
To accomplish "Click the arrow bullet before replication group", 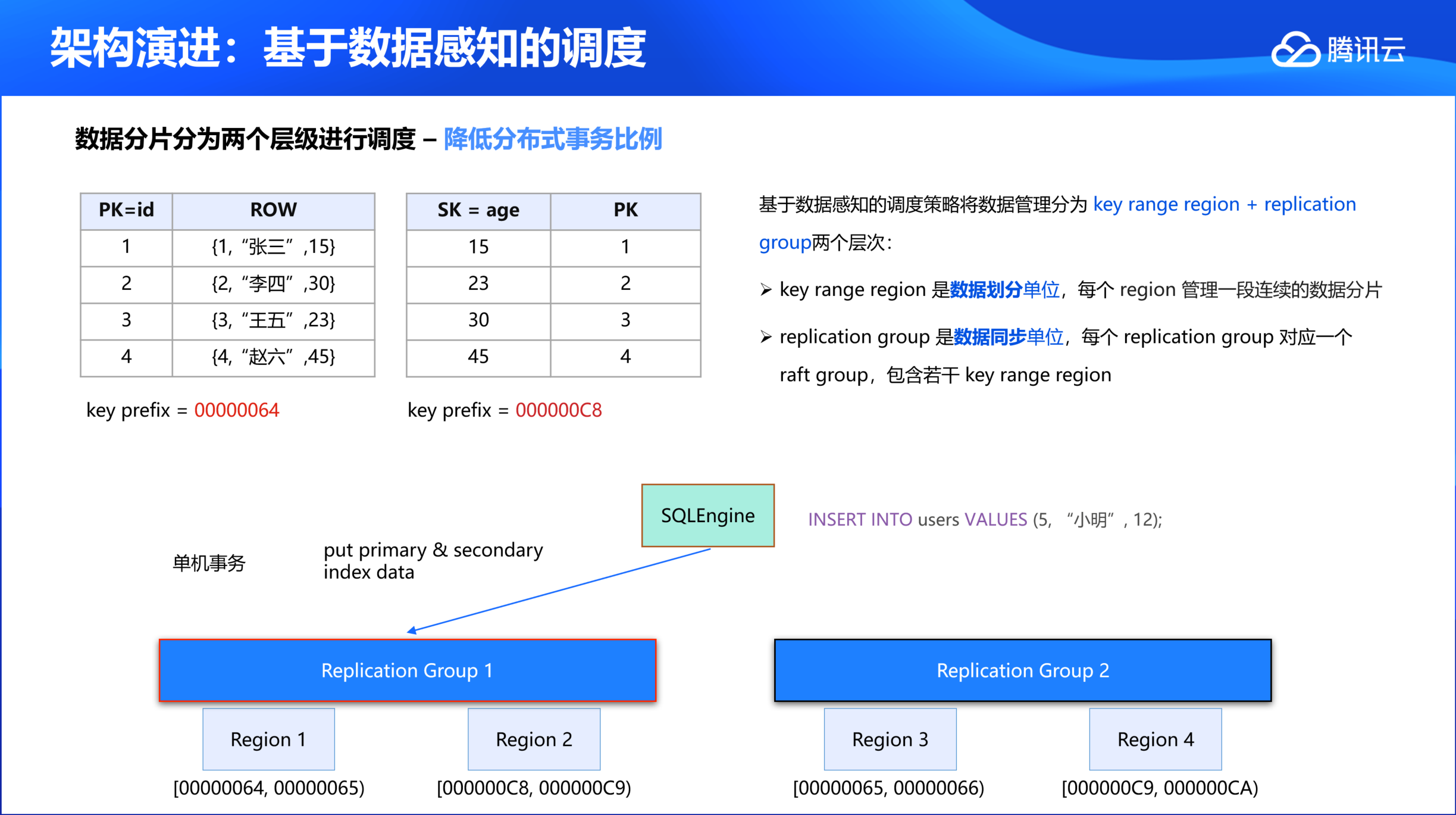I will click(x=766, y=338).
